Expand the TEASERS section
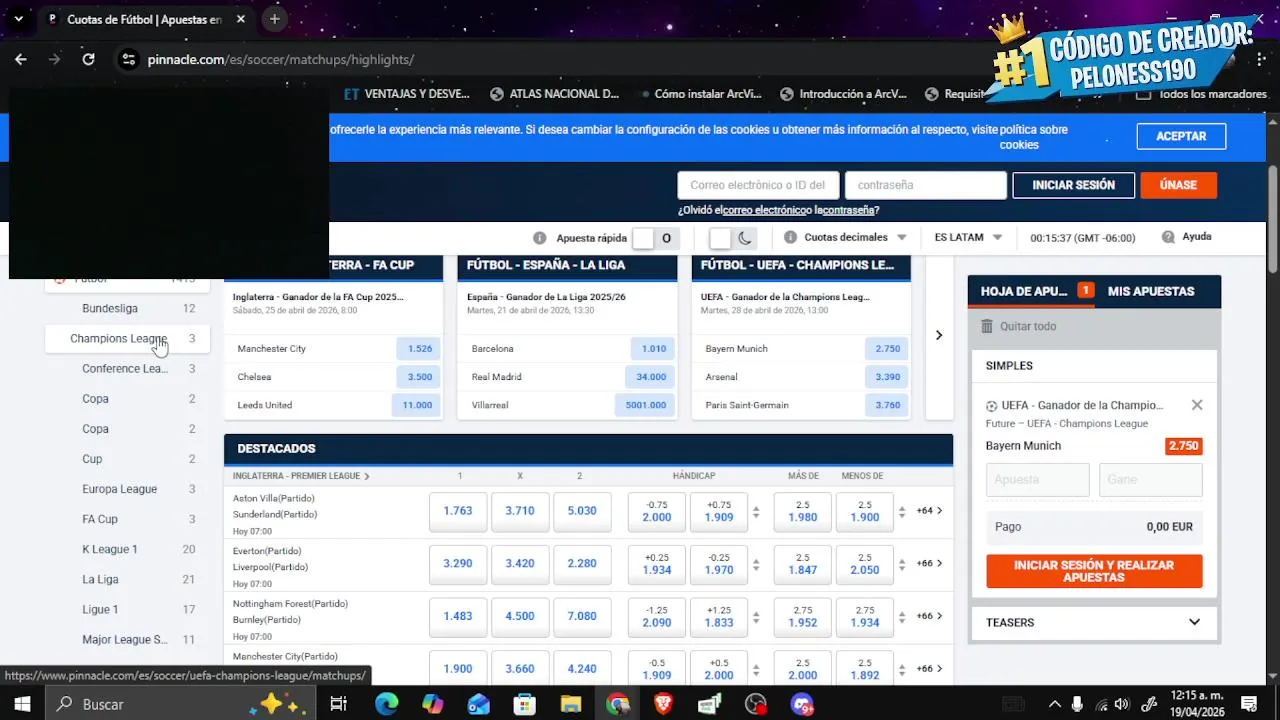The width and height of the screenshot is (1280, 720). pos(1094,622)
